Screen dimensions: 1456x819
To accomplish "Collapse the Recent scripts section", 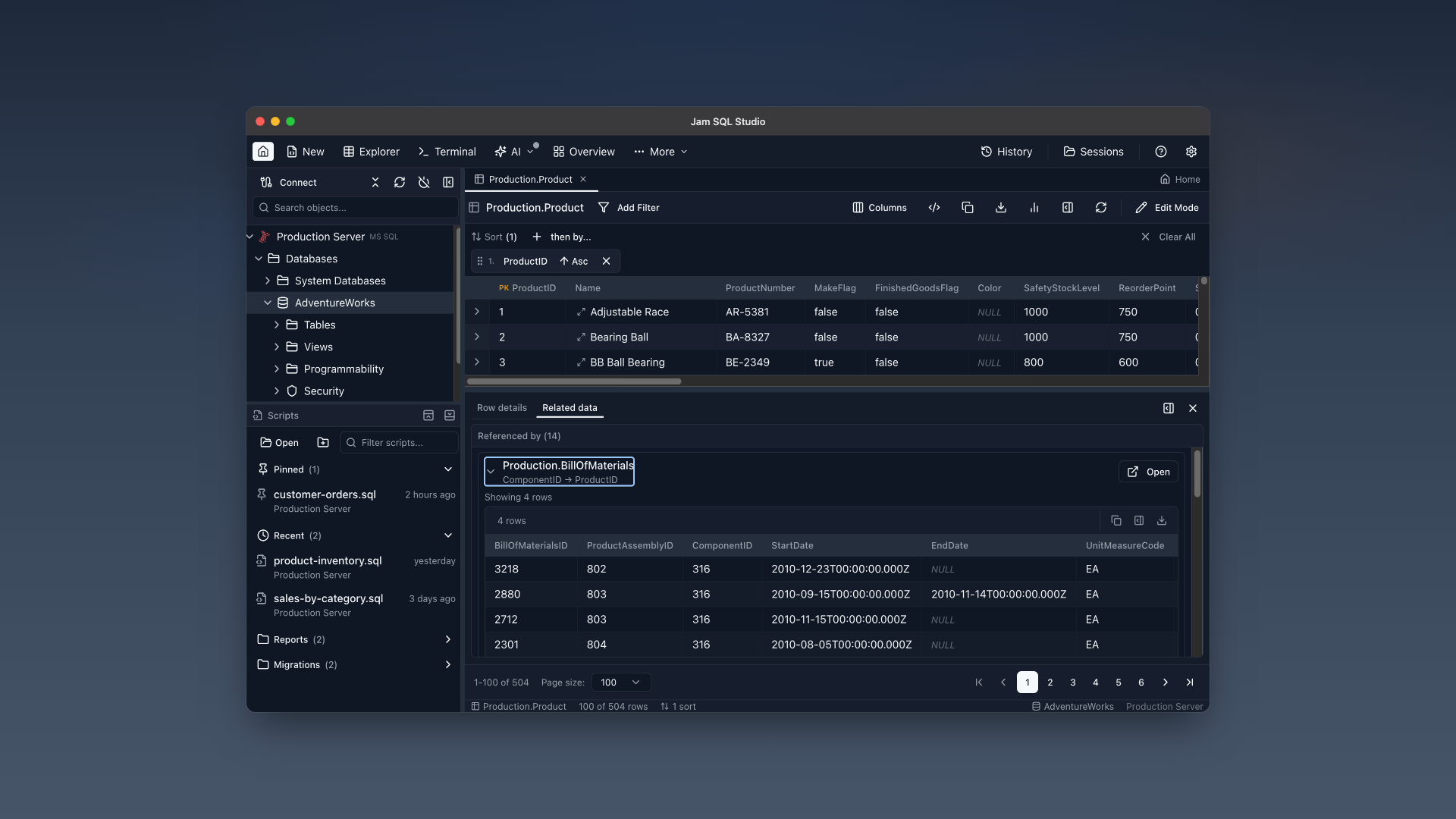I will [447, 535].
